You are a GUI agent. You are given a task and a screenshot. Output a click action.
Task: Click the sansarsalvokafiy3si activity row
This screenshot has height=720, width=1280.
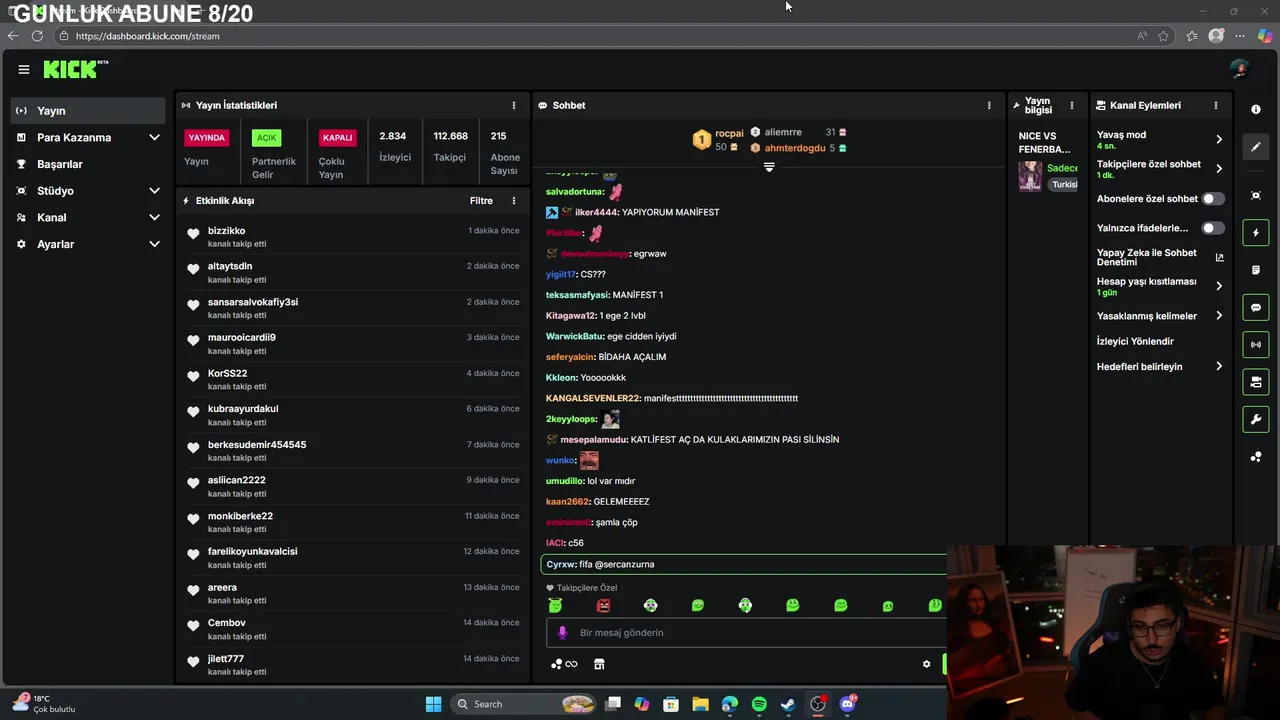coord(352,307)
